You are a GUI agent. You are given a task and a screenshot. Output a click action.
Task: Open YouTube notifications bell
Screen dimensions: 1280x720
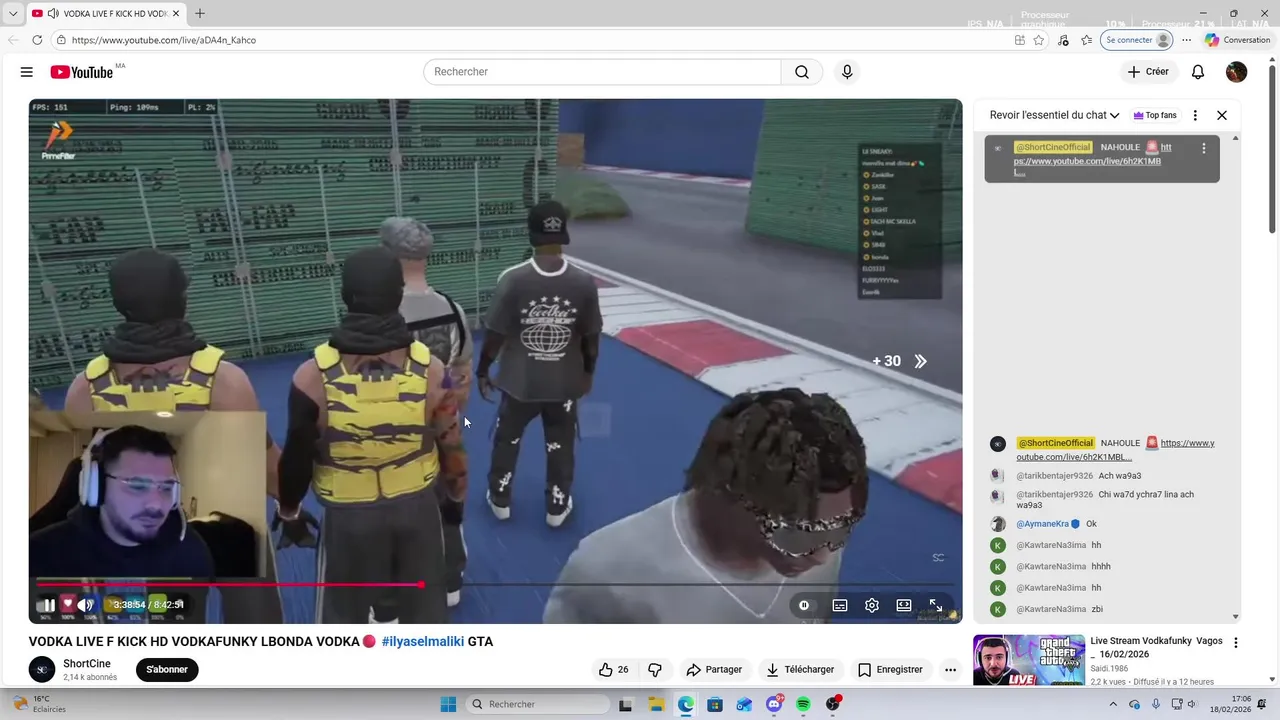click(1198, 72)
